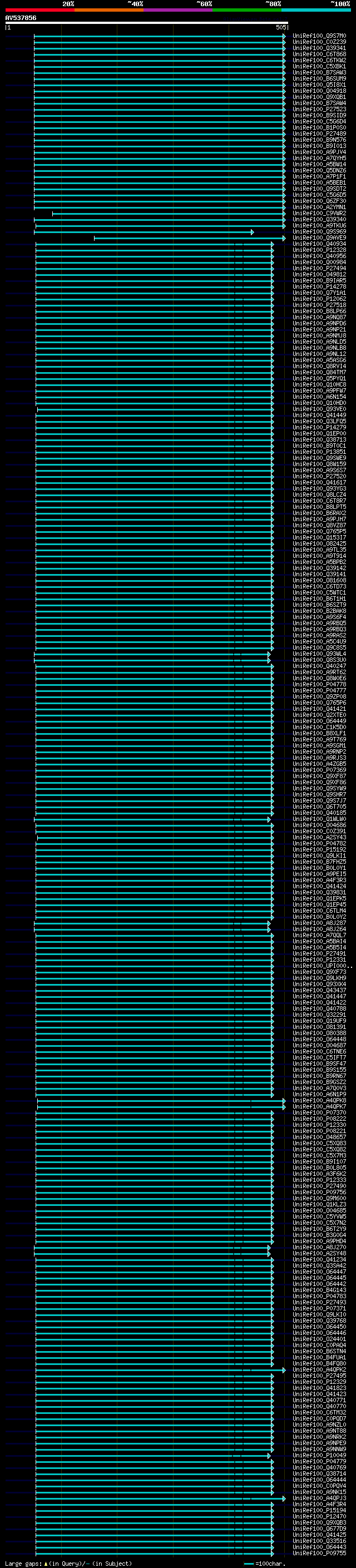This screenshot has height=1568, width=356.
Task: Select hit UniRef100_P12328
Action: (319, 250)
